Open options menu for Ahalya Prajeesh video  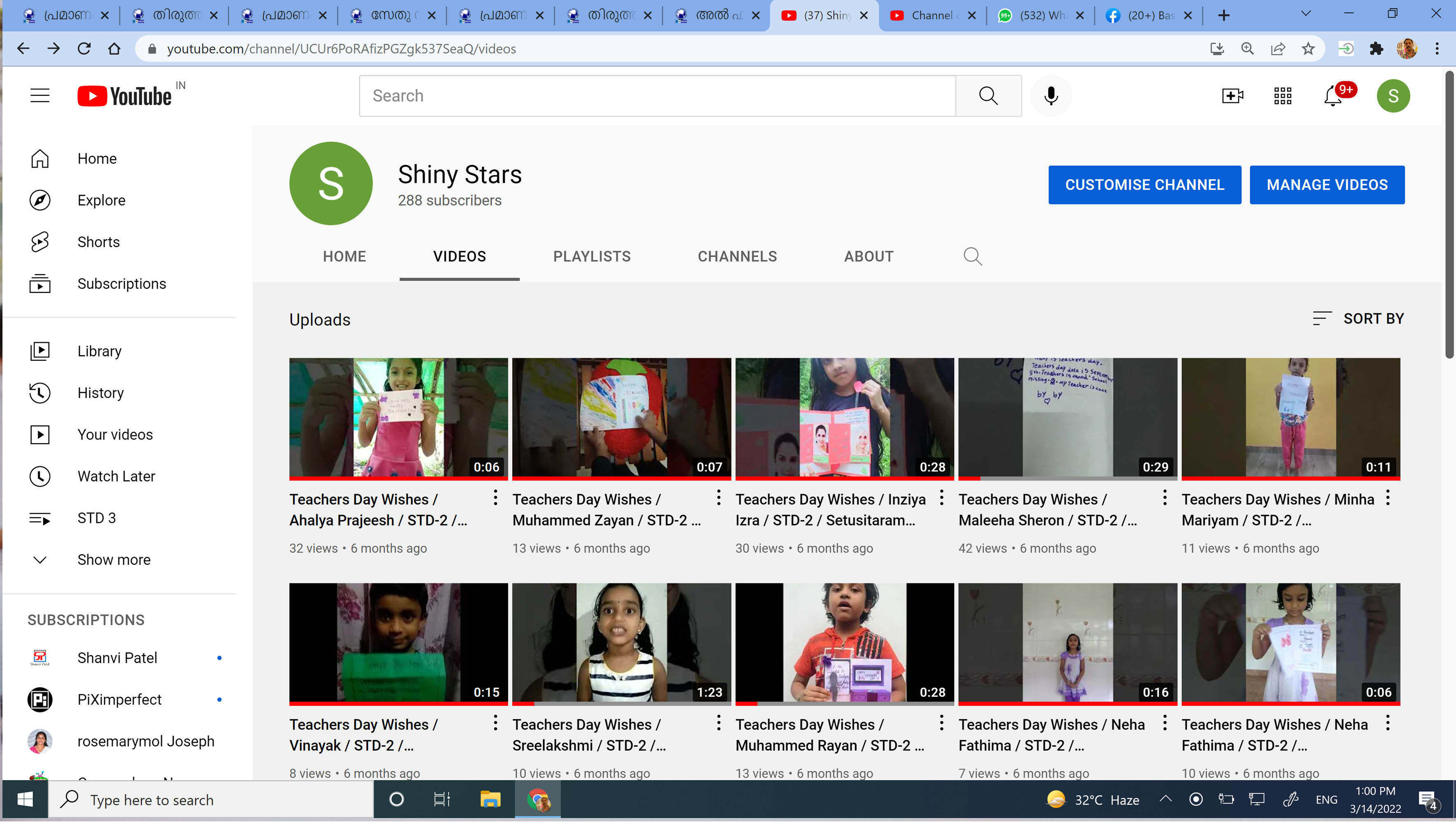pos(495,498)
